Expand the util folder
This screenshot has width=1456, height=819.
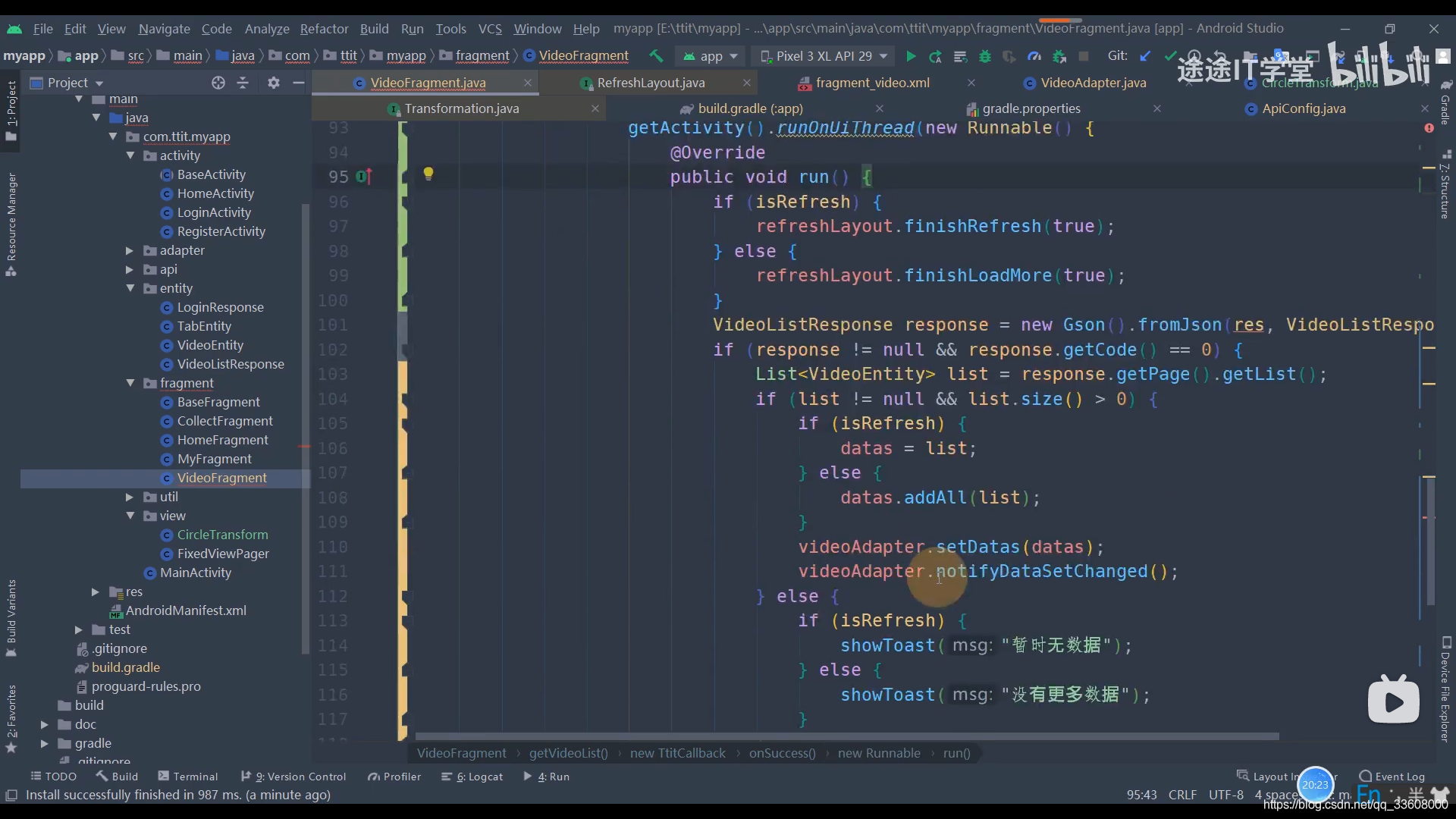[130, 497]
